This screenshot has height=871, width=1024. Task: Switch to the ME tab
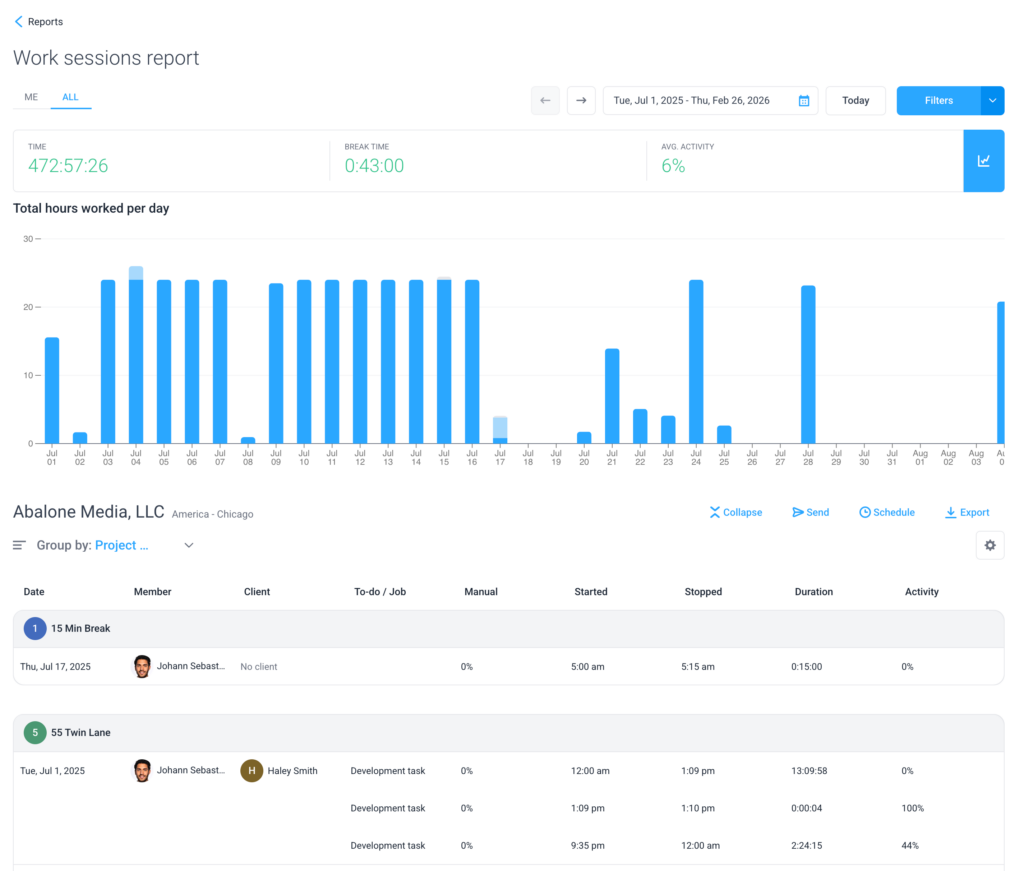[31, 97]
